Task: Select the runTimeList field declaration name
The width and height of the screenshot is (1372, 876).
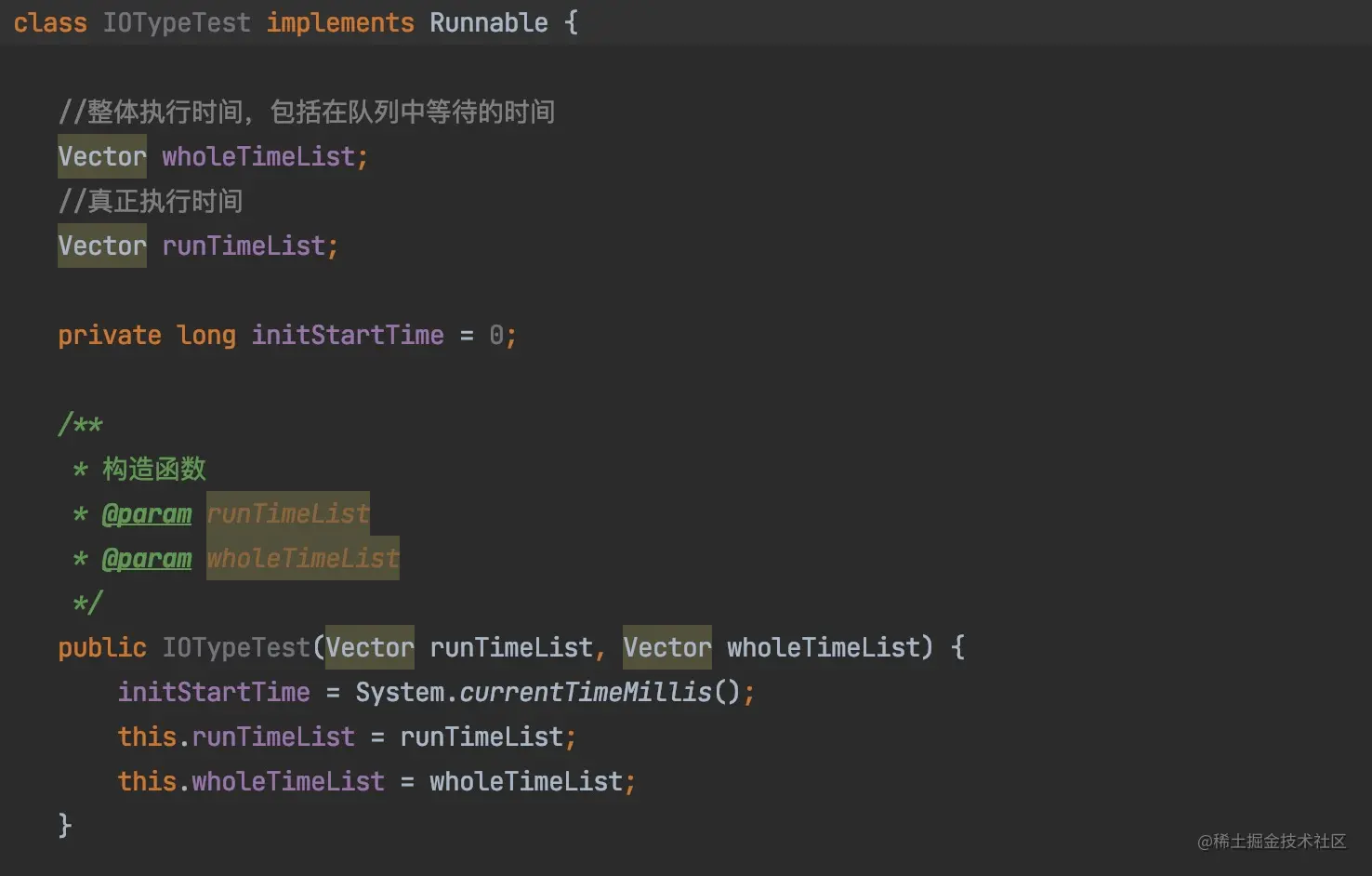Action: click(244, 246)
